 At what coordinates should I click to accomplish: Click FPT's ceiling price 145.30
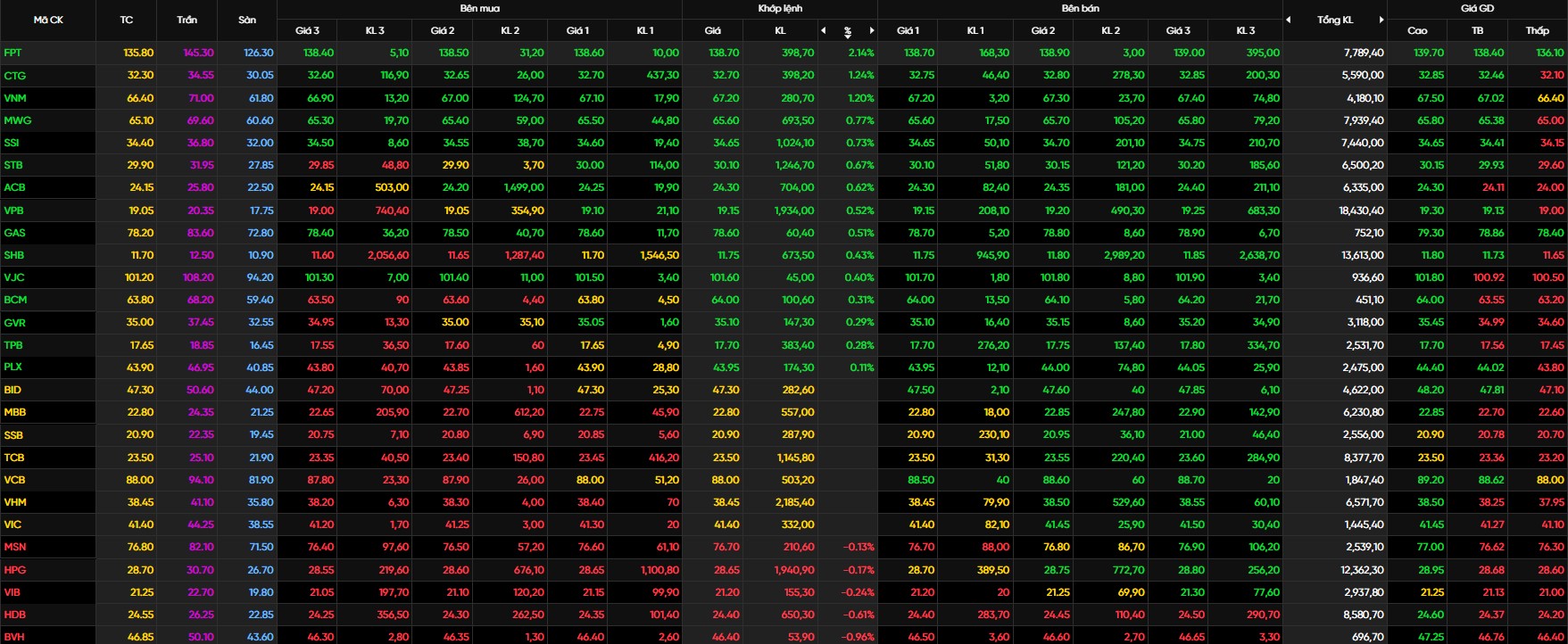pyautogui.click(x=198, y=53)
